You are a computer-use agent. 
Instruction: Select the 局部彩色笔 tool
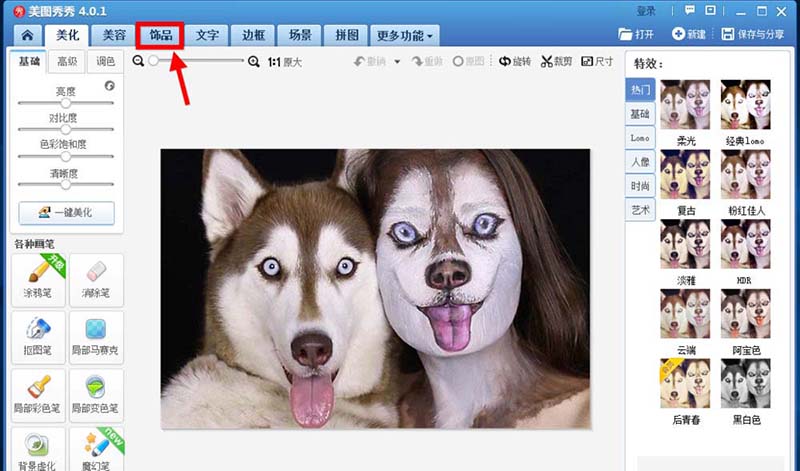point(38,395)
